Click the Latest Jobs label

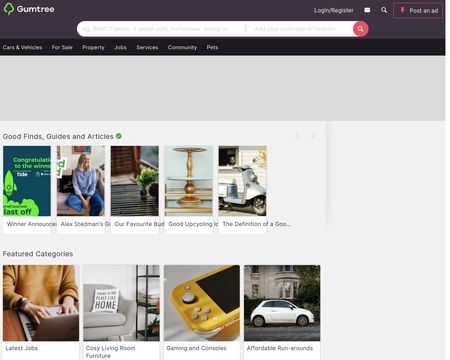click(22, 348)
